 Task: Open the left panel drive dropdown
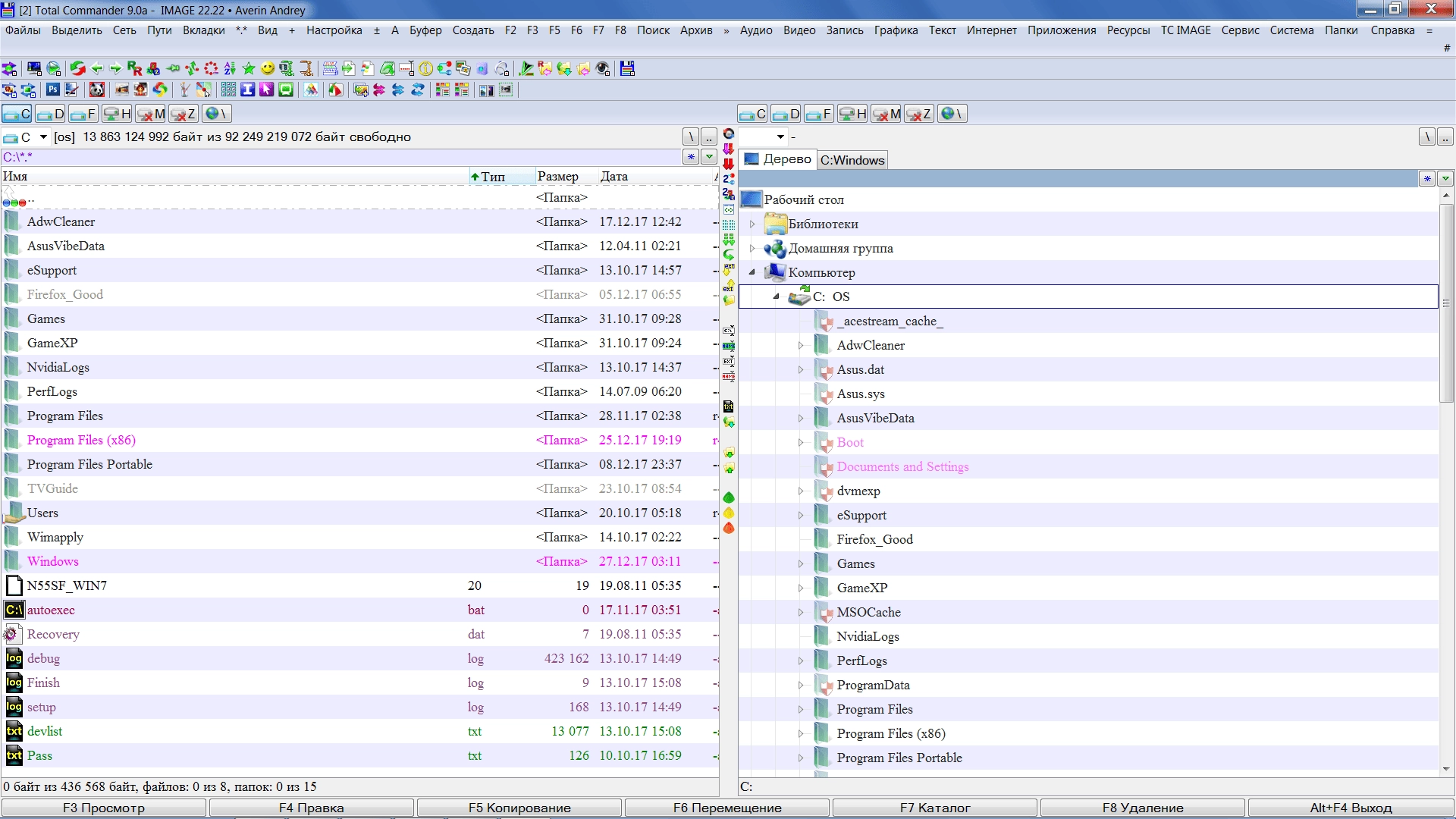pyautogui.click(x=43, y=137)
